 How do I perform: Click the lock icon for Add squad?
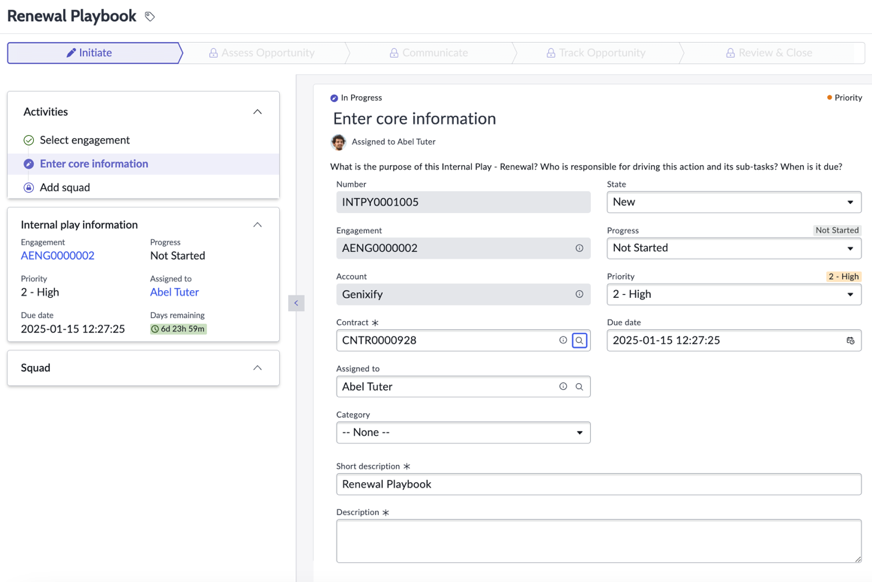[28, 187]
